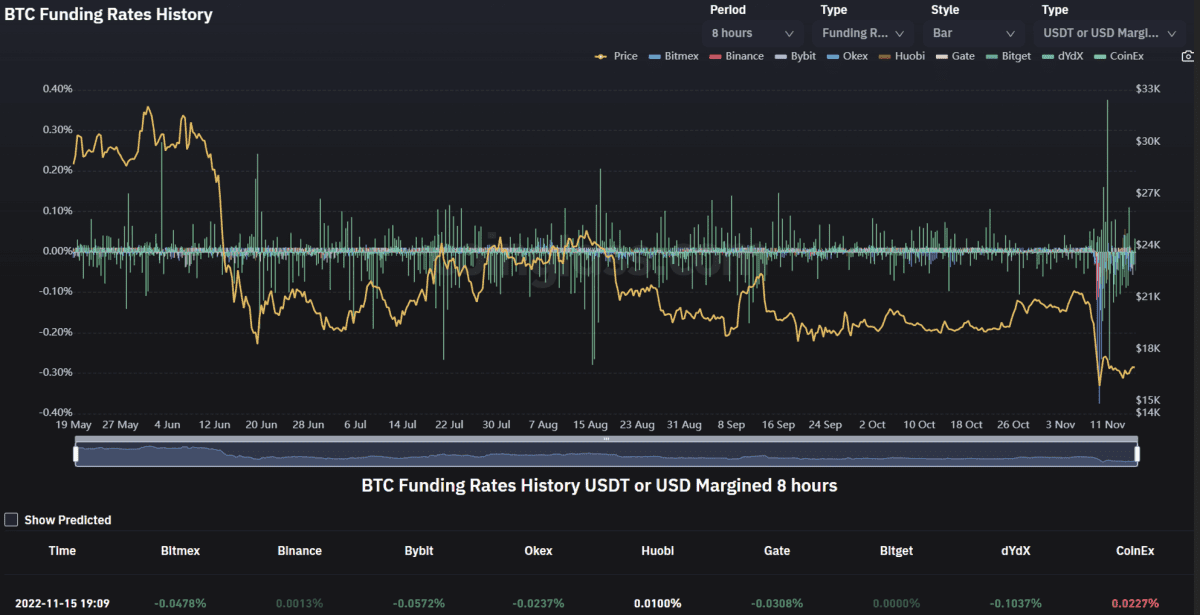Click the Binance column header
The width and height of the screenshot is (1200, 615).
tap(299, 550)
